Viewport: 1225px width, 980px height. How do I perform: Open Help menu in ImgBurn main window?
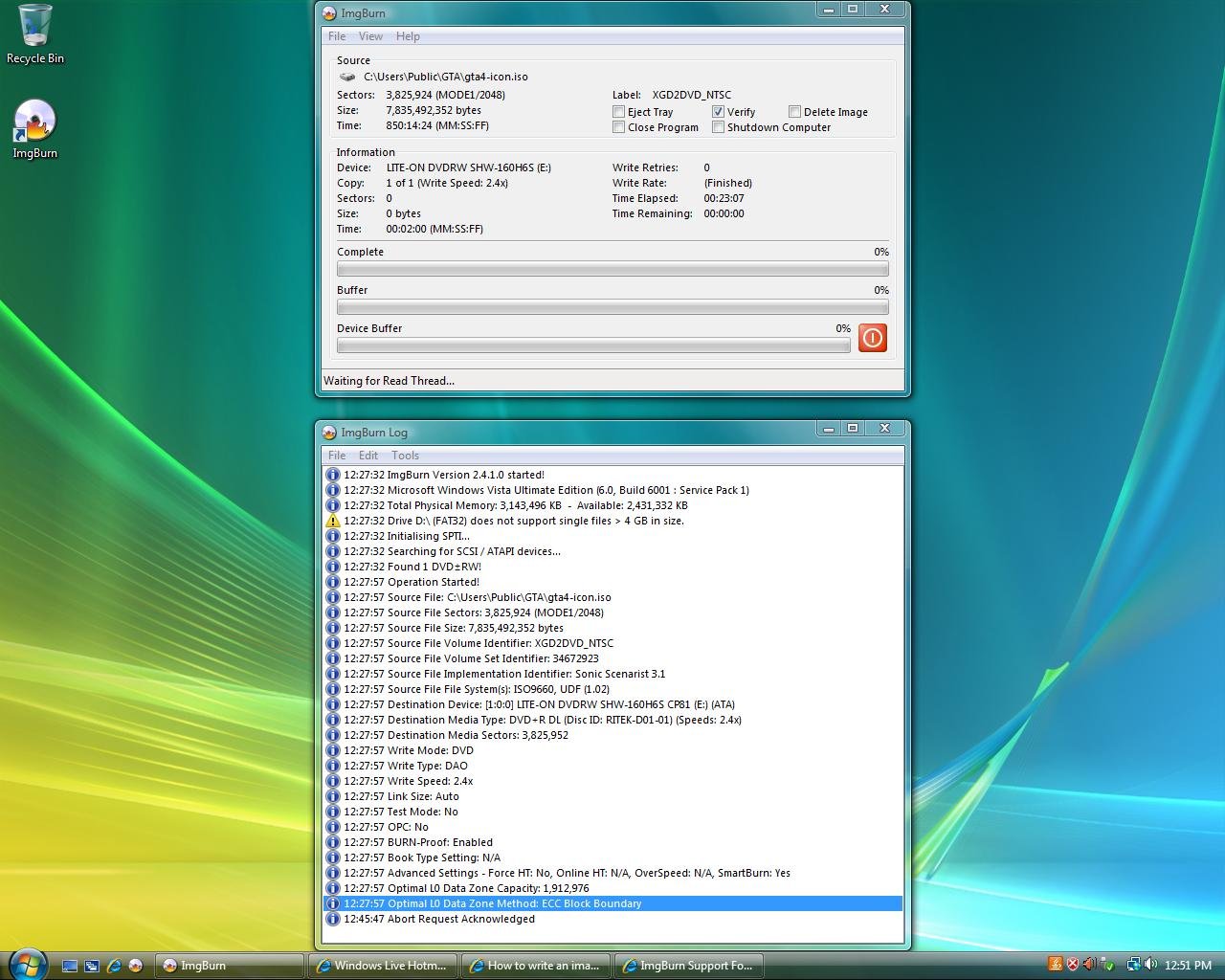pyautogui.click(x=408, y=36)
